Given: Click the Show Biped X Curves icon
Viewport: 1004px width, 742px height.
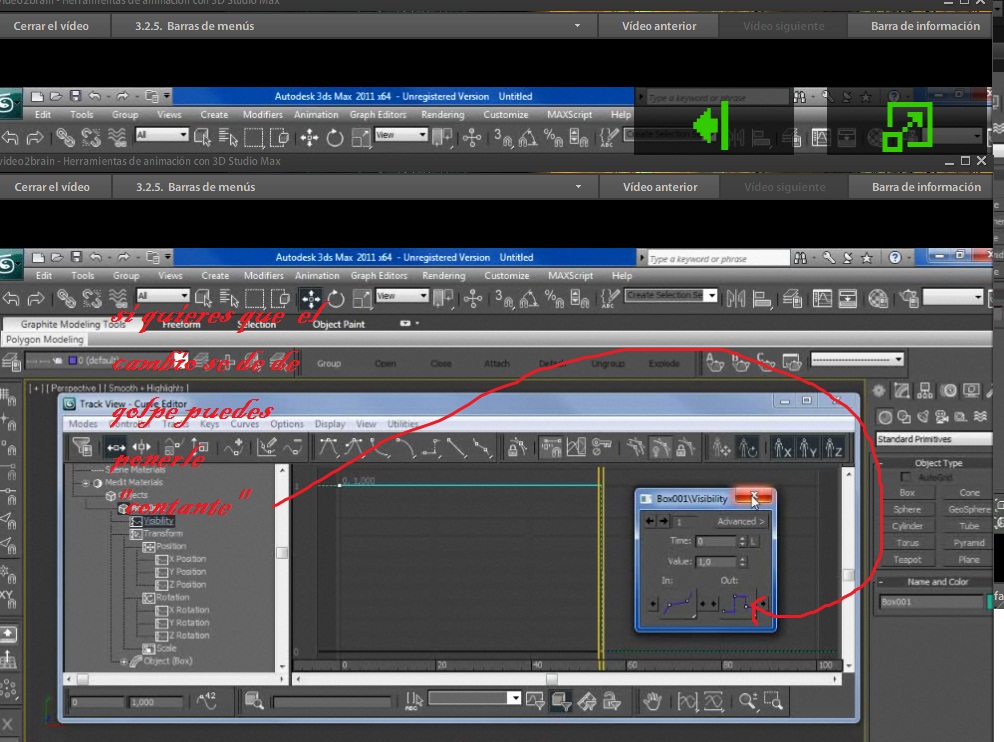Looking at the screenshot, I should [782, 447].
